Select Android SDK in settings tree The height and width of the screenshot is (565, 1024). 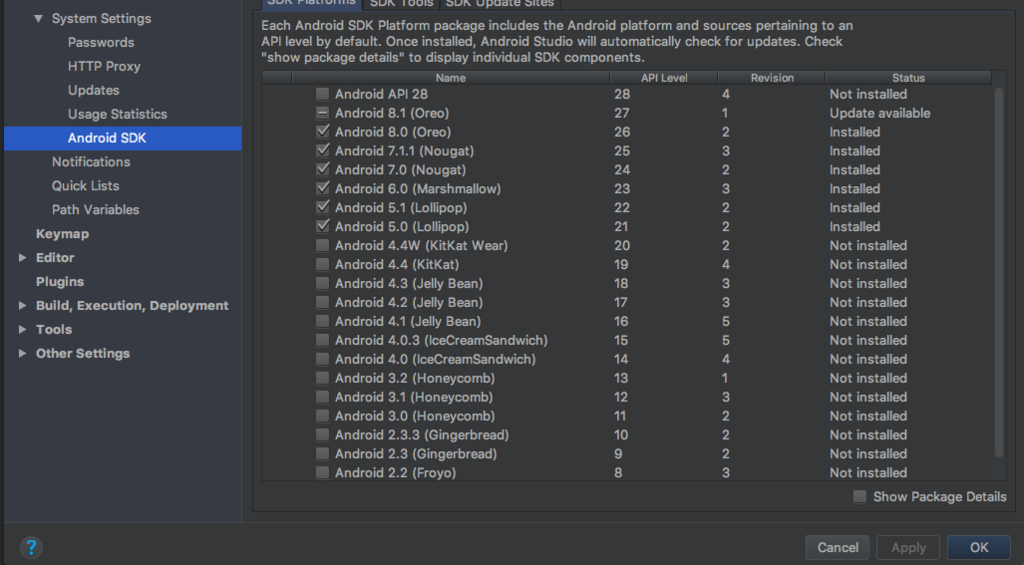pyautogui.click(x=123, y=138)
